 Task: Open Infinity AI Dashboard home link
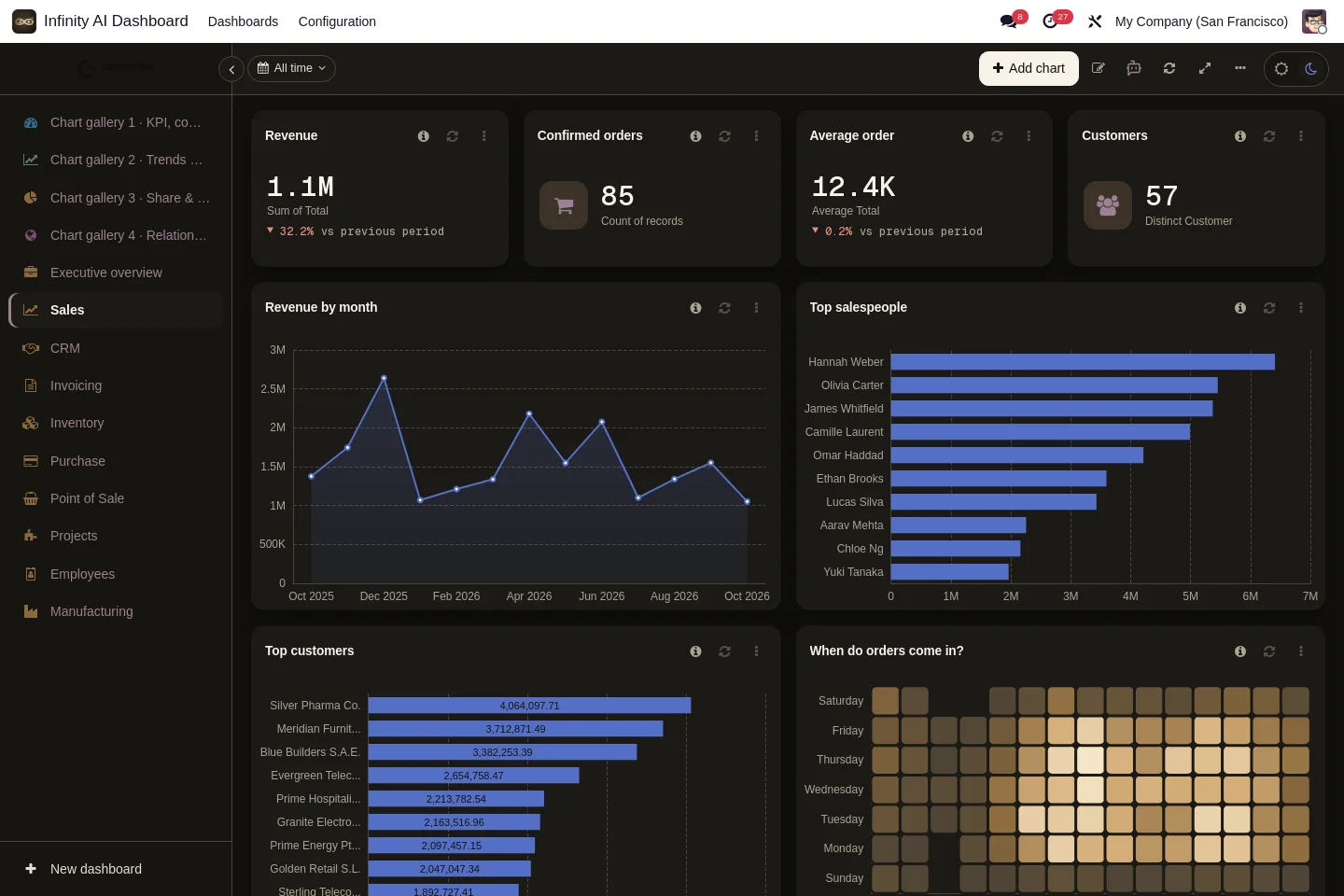116,21
